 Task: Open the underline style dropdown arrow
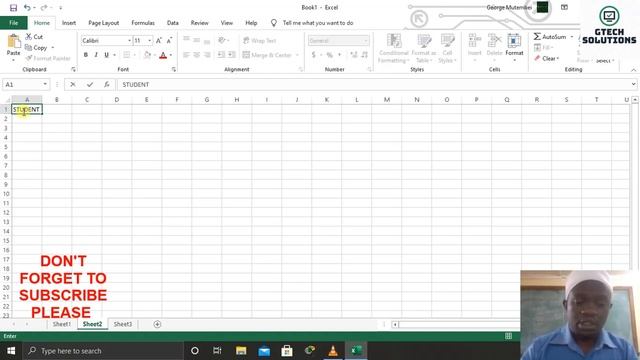[114, 55]
